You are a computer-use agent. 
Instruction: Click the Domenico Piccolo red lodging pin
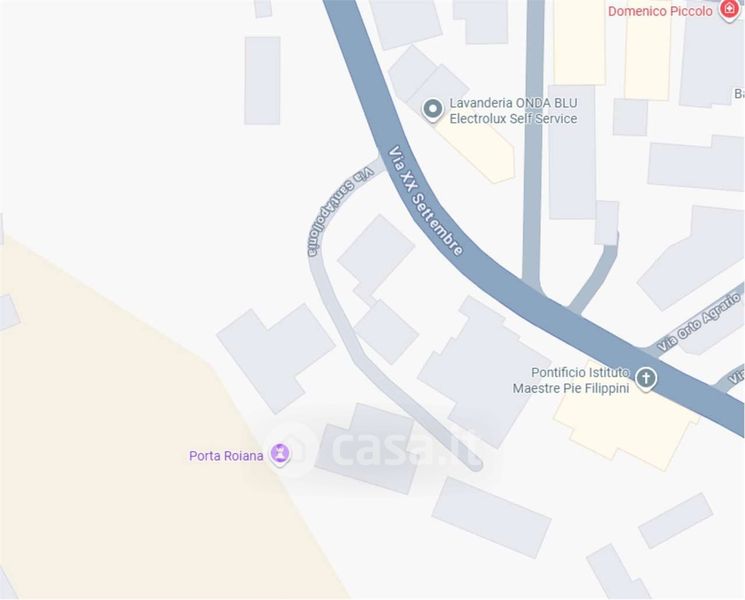(730, 10)
